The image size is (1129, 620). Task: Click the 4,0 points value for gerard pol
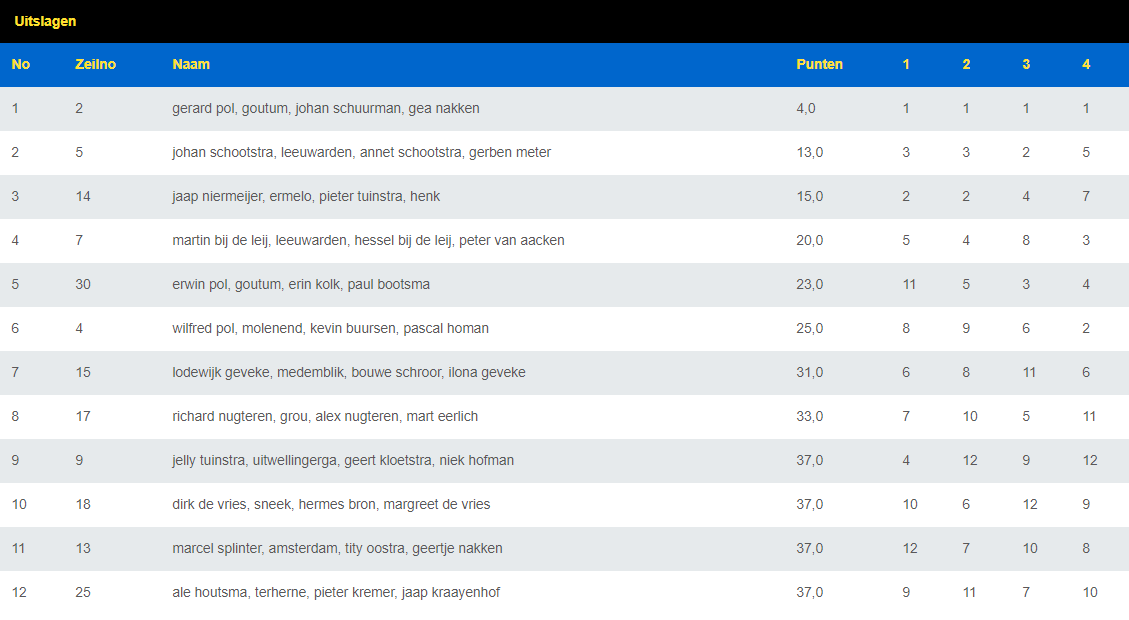coord(806,108)
